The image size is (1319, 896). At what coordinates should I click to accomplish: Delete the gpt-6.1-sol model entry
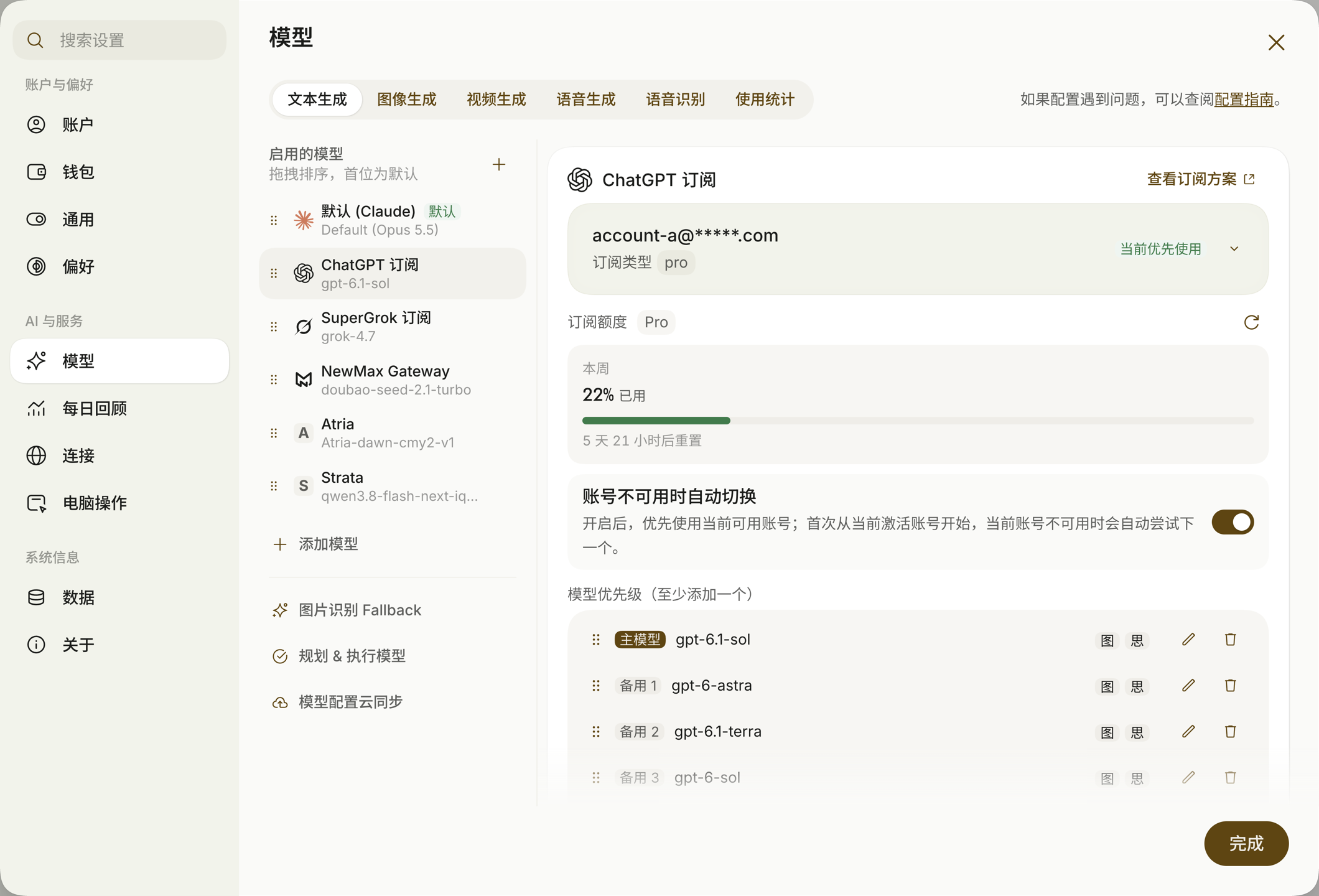(x=1230, y=640)
